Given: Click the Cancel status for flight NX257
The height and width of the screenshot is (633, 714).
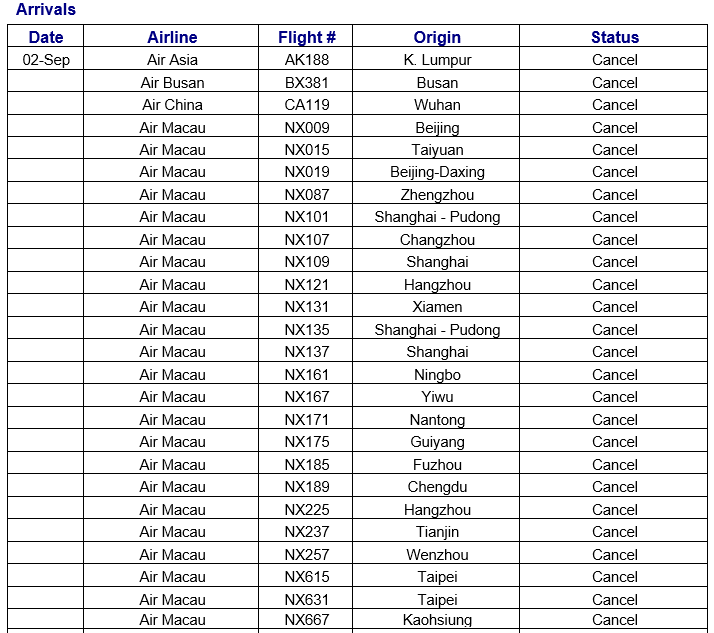Looking at the screenshot, I should 614,555.
